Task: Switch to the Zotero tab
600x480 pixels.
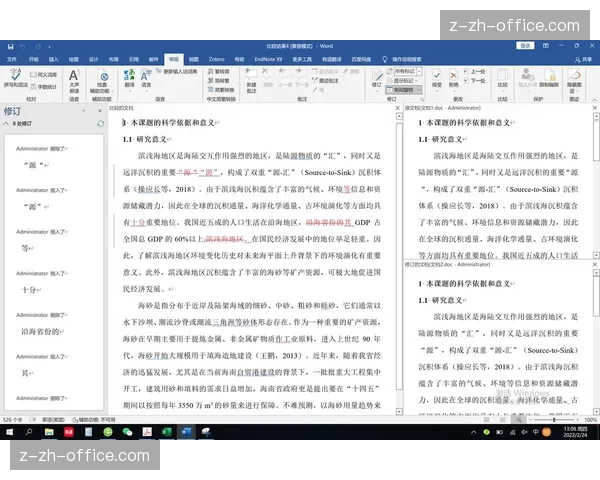Action: point(217,59)
